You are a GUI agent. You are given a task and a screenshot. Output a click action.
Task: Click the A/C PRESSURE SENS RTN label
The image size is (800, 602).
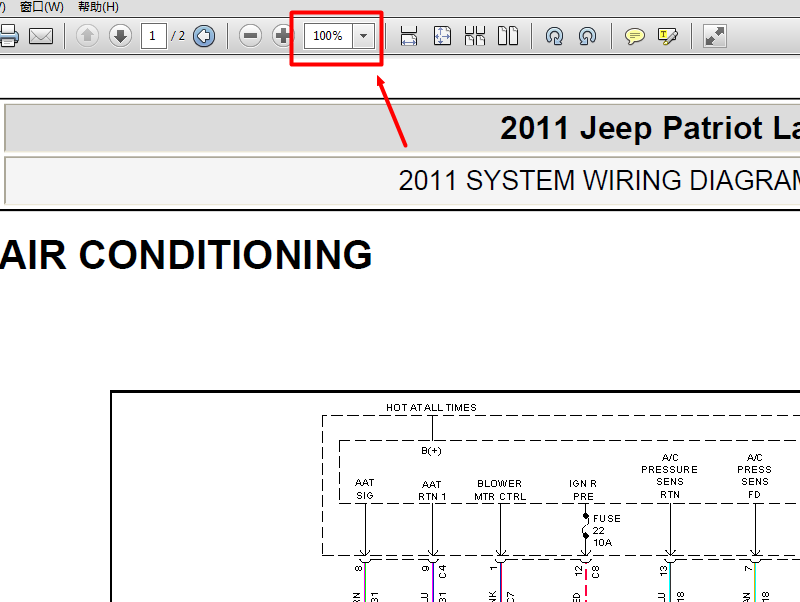click(669, 476)
